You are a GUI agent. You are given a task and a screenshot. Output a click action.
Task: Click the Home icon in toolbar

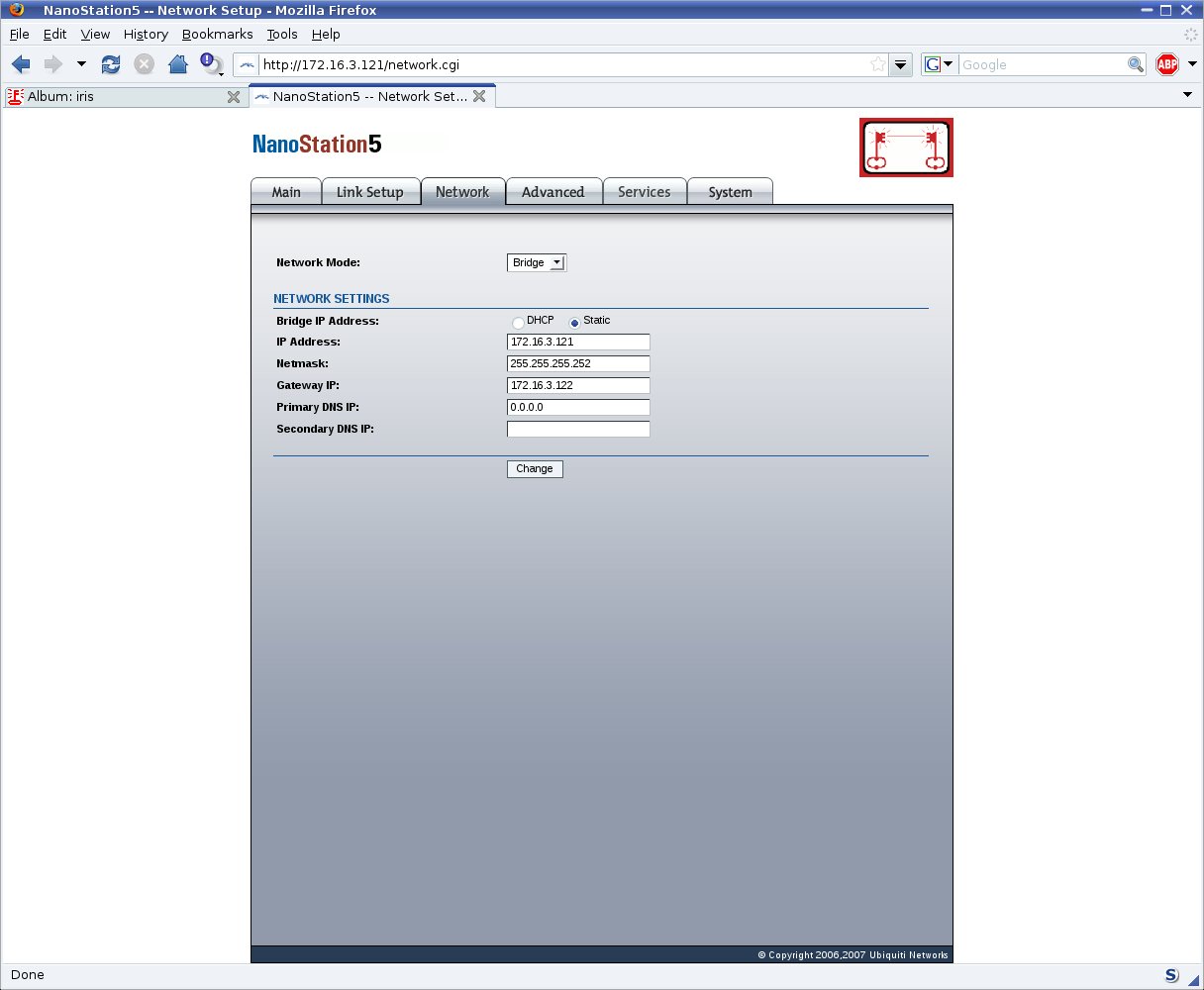pyautogui.click(x=178, y=64)
